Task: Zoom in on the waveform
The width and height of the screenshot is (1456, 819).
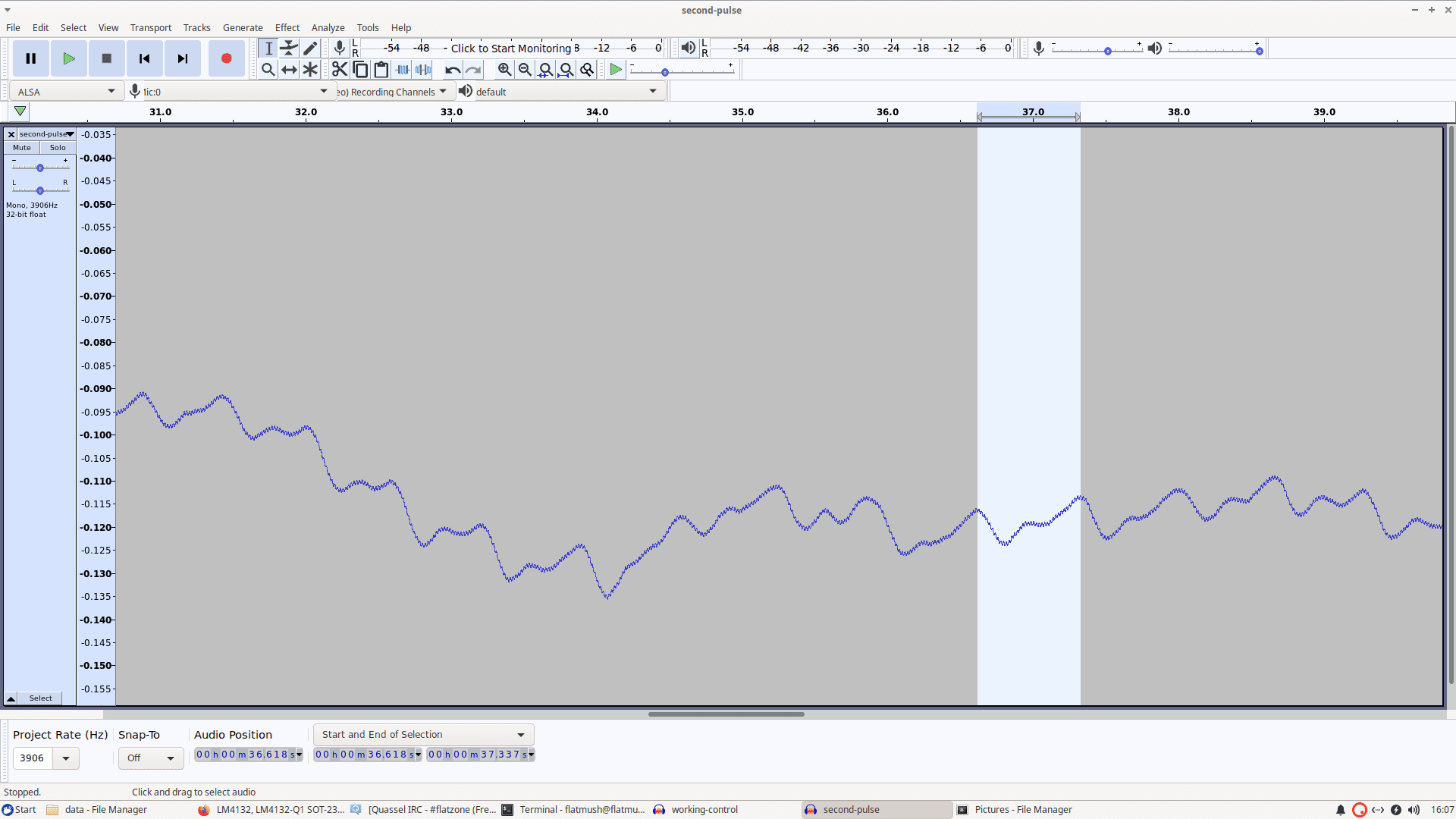Action: [504, 70]
